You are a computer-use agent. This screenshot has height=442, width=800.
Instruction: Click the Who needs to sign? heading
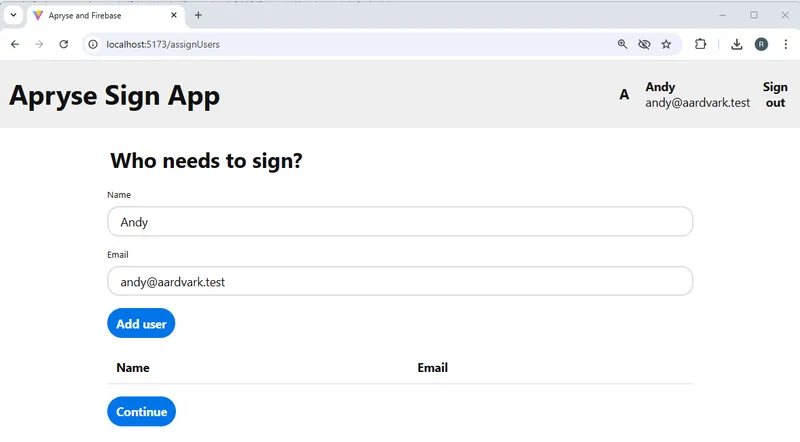tap(206, 161)
